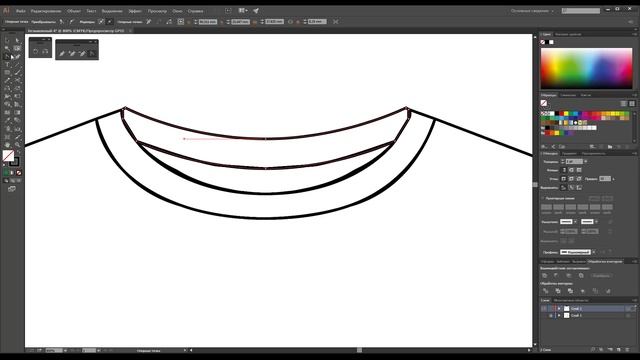Switch to the Градиент panel tab
The width and height of the screenshot is (640, 360).
point(569,153)
